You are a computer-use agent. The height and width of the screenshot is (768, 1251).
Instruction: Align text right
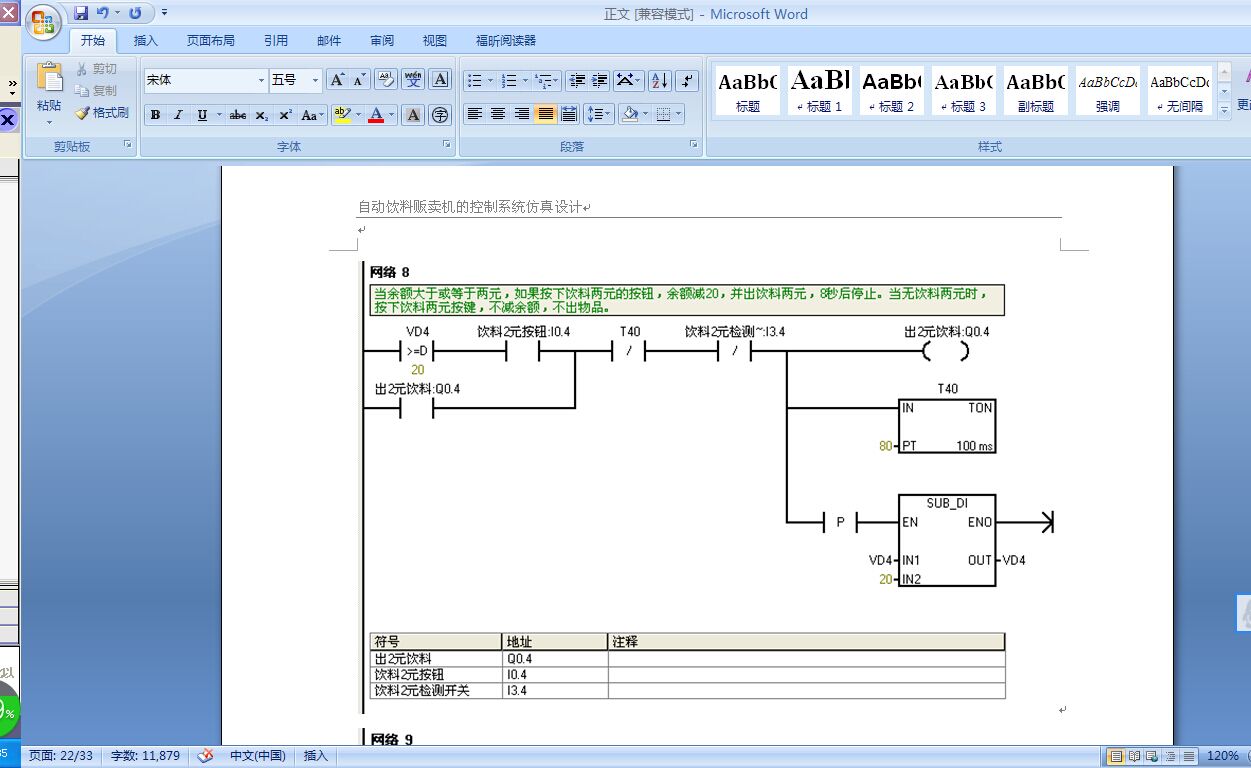[x=521, y=114]
